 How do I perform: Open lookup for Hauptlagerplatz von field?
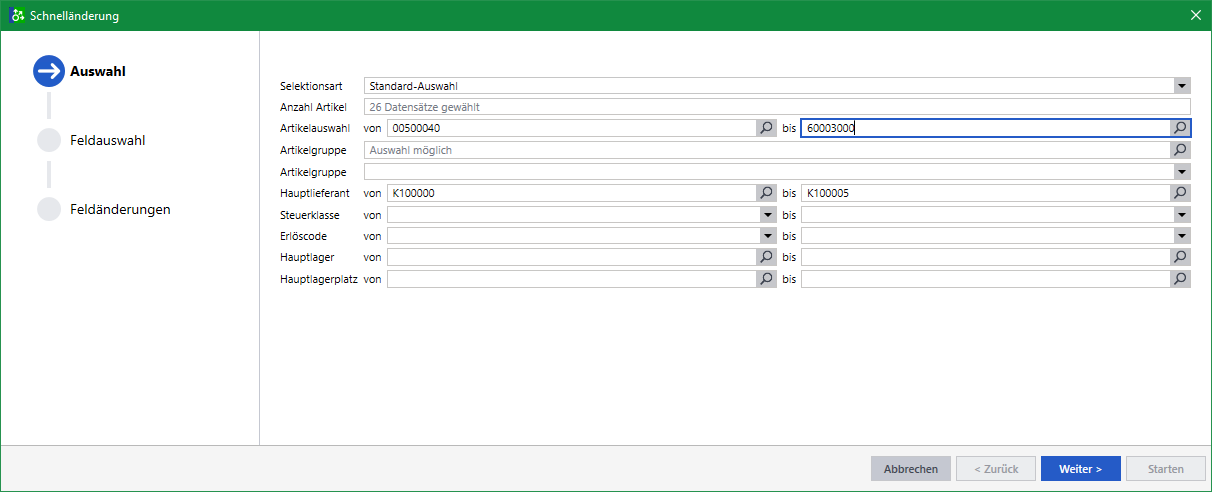[767, 280]
